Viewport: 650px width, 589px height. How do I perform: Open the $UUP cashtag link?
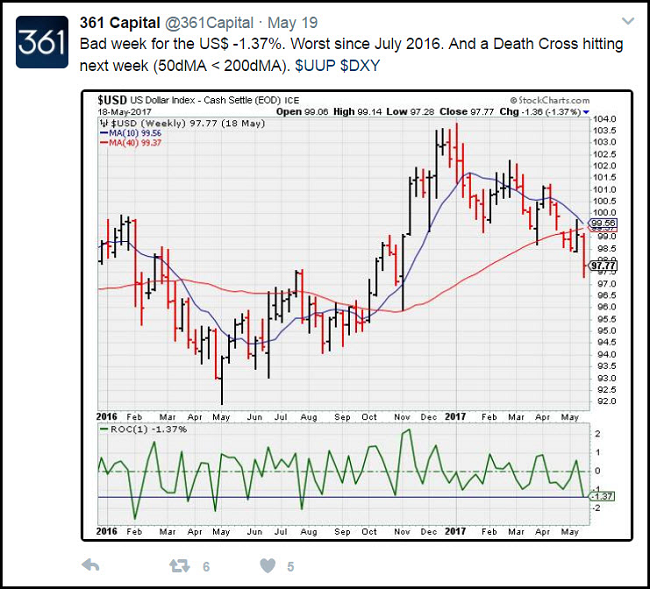[x=315, y=65]
